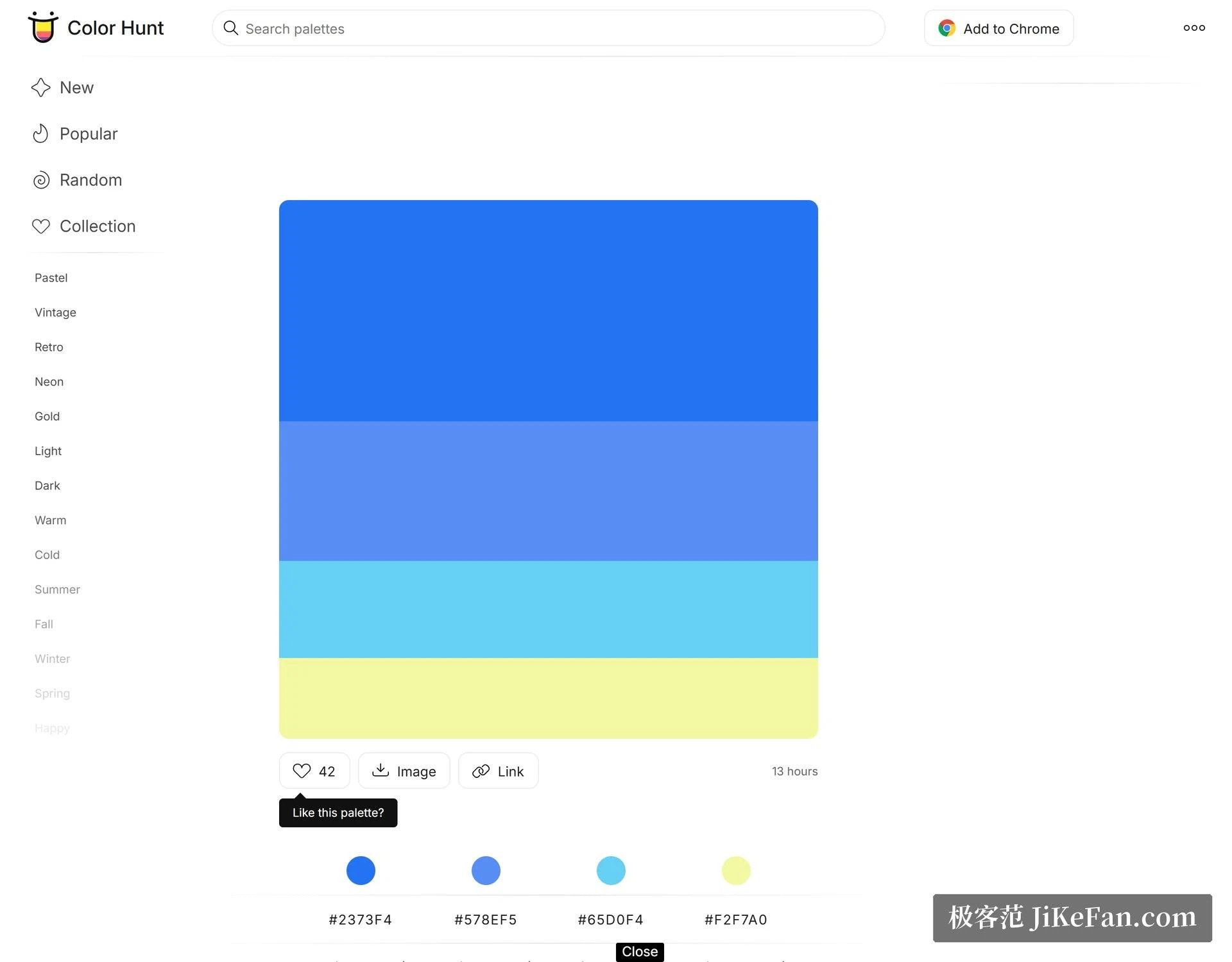Copy the palette using Link button

click(498, 770)
